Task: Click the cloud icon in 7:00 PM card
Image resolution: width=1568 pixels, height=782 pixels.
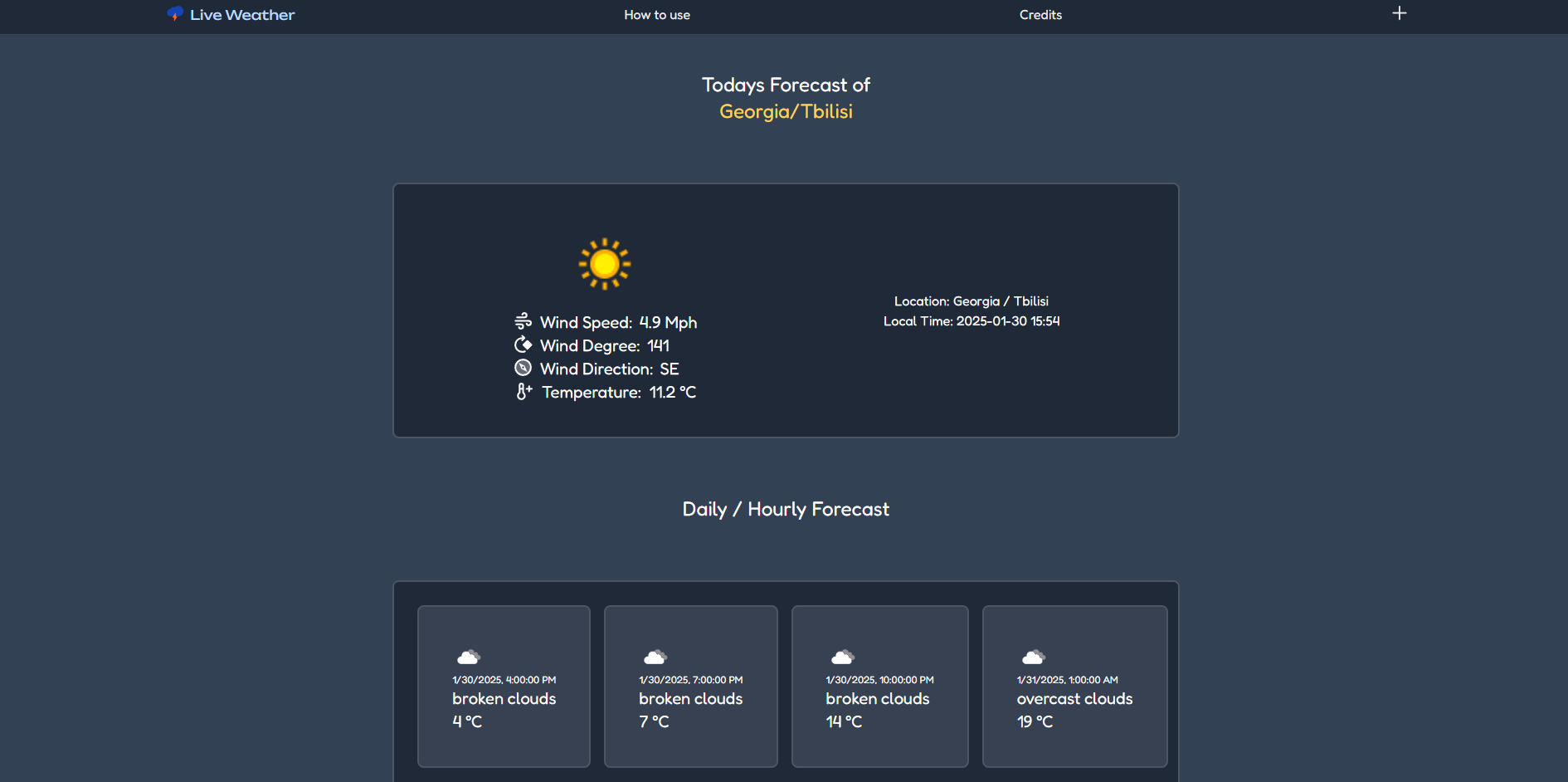Action: pos(655,657)
